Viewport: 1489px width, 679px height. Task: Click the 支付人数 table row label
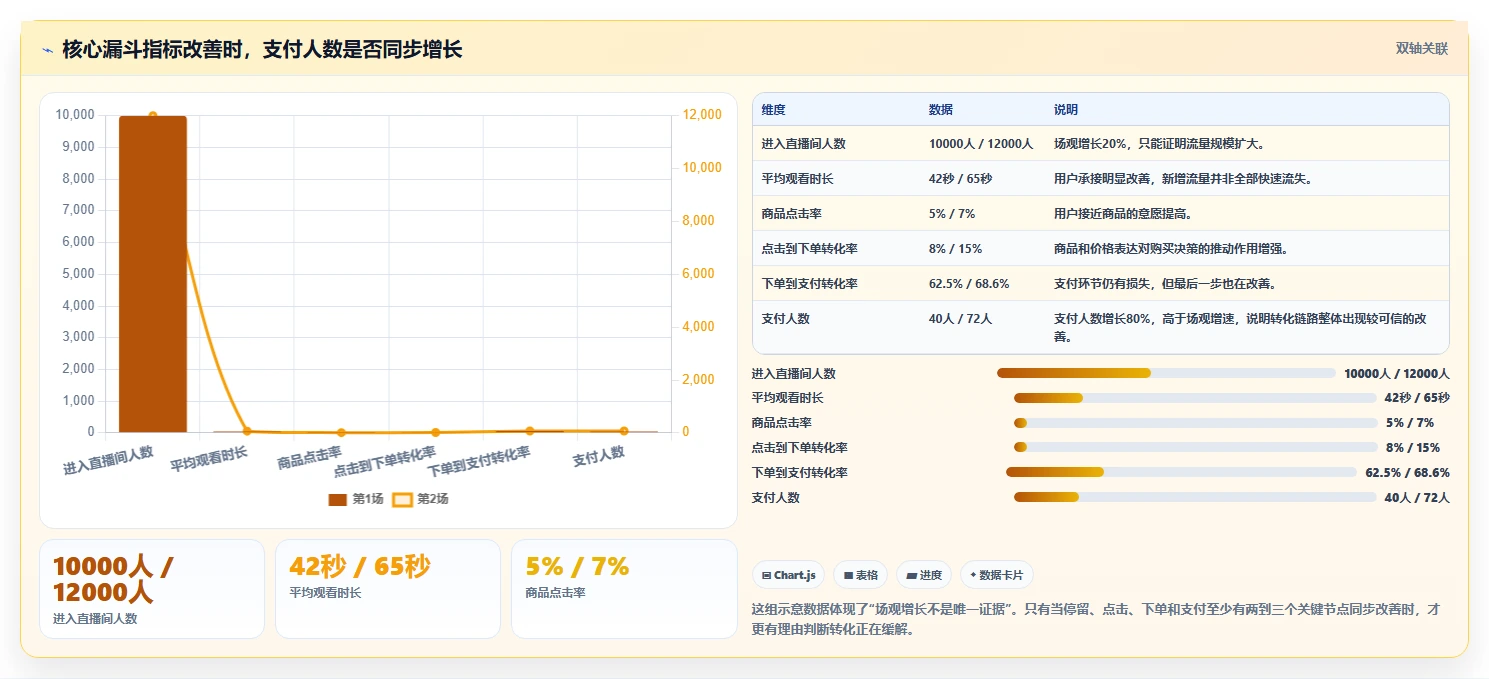[x=785, y=319]
